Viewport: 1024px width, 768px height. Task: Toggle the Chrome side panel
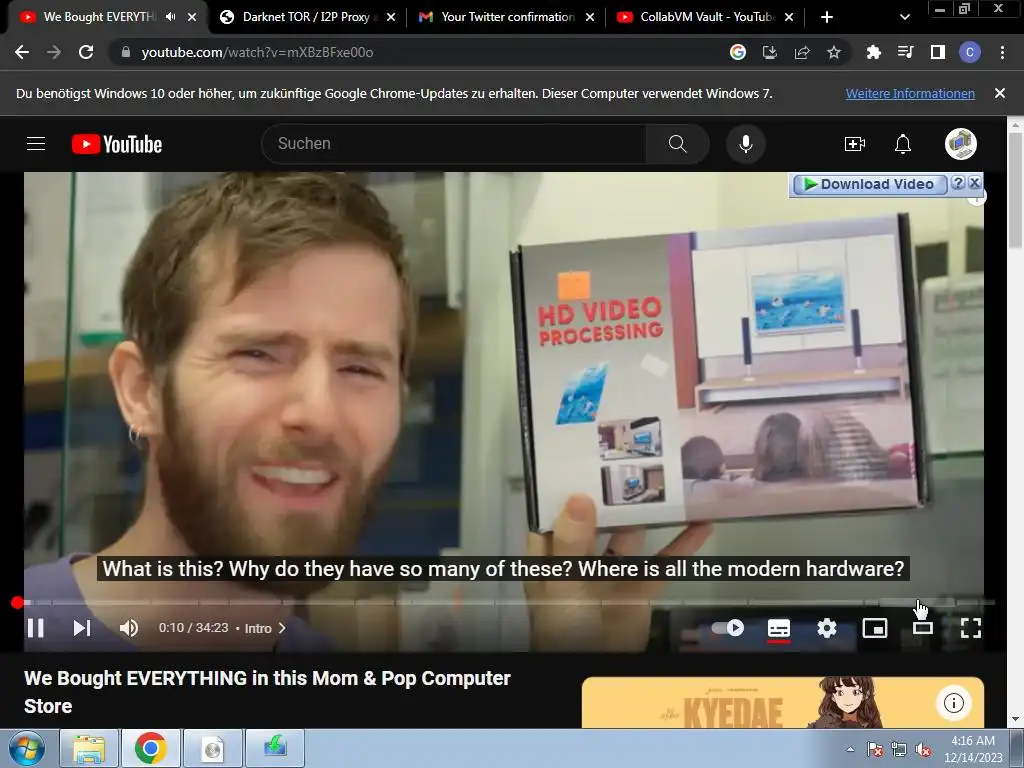[x=938, y=52]
